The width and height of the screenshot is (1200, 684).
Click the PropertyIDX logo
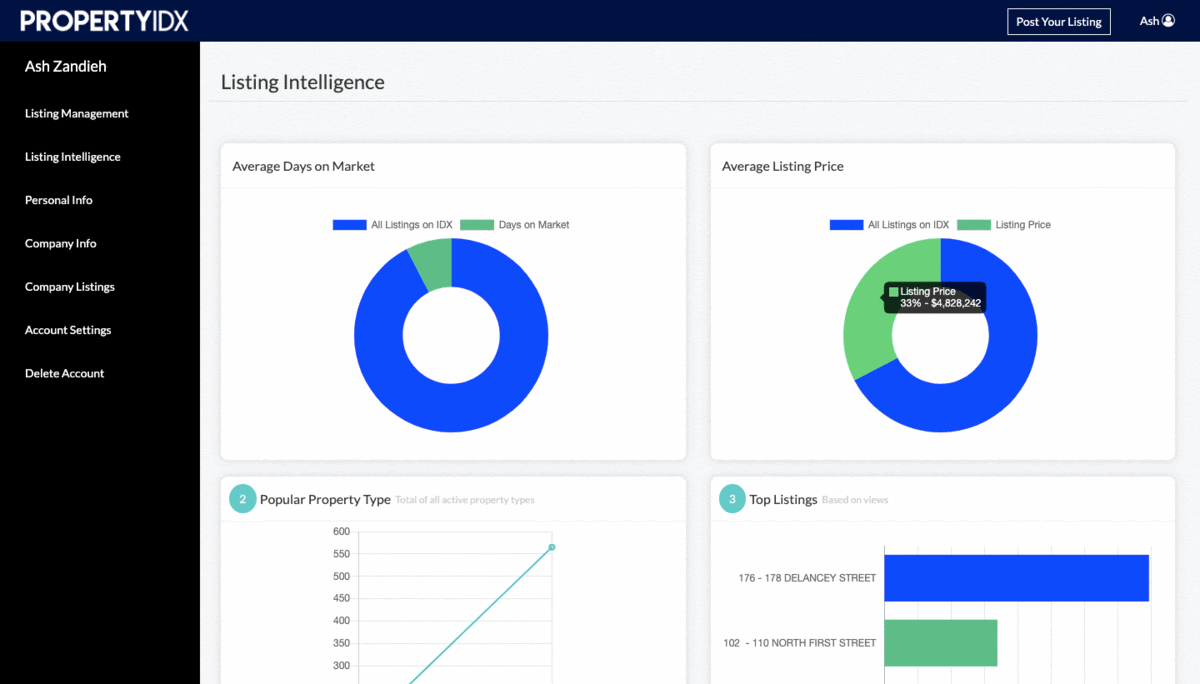(104, 21)
